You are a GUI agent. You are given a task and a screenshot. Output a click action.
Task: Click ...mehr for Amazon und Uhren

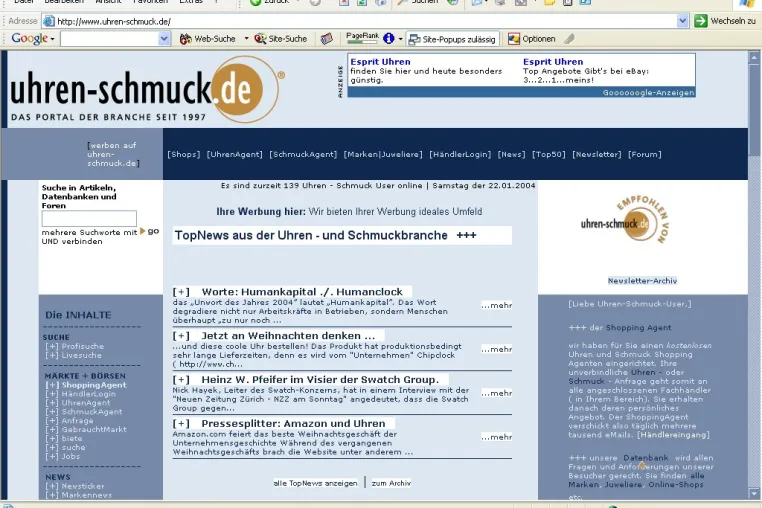pyautogui.click(x=497, y=437)
